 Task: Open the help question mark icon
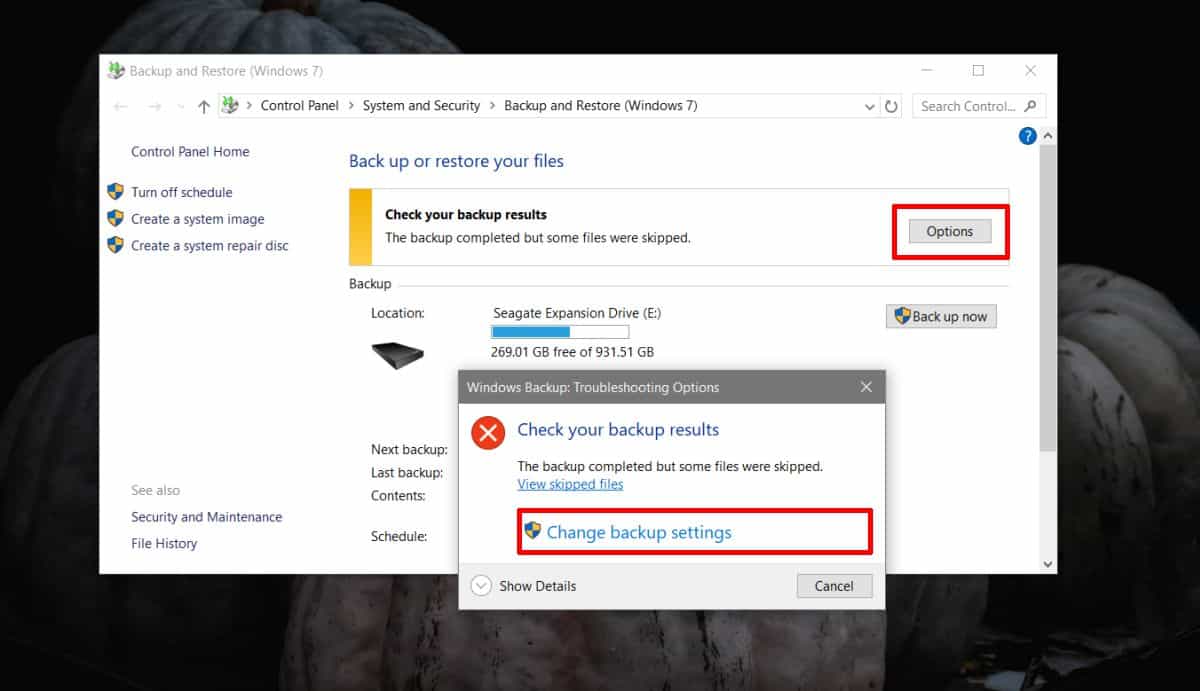pyautogui.click(x=1027, y=135)
